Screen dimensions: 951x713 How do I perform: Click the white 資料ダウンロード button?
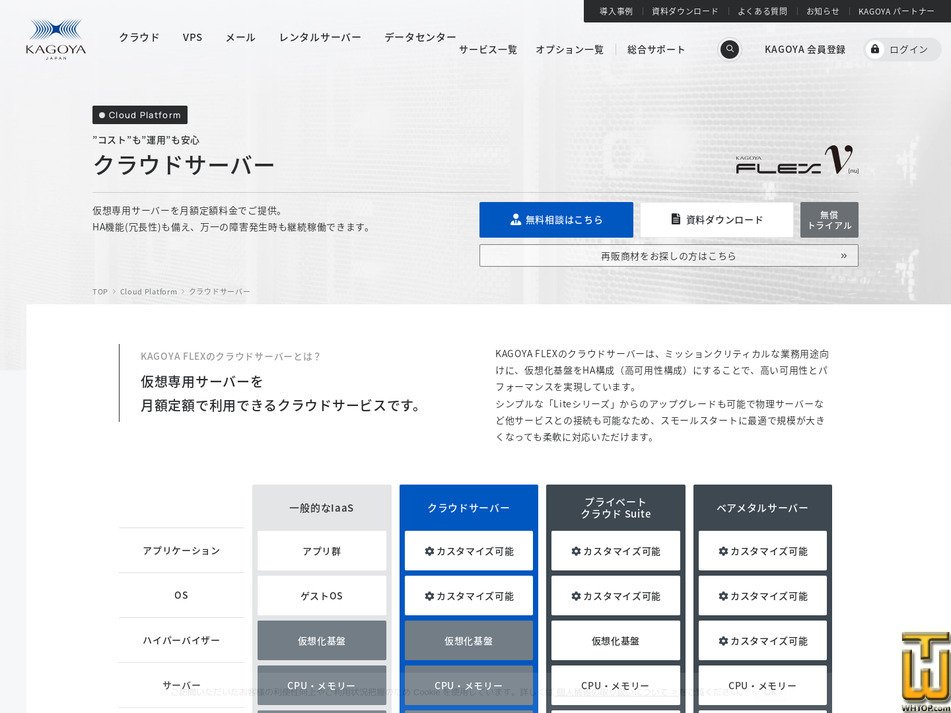click(x=716, y=219)
